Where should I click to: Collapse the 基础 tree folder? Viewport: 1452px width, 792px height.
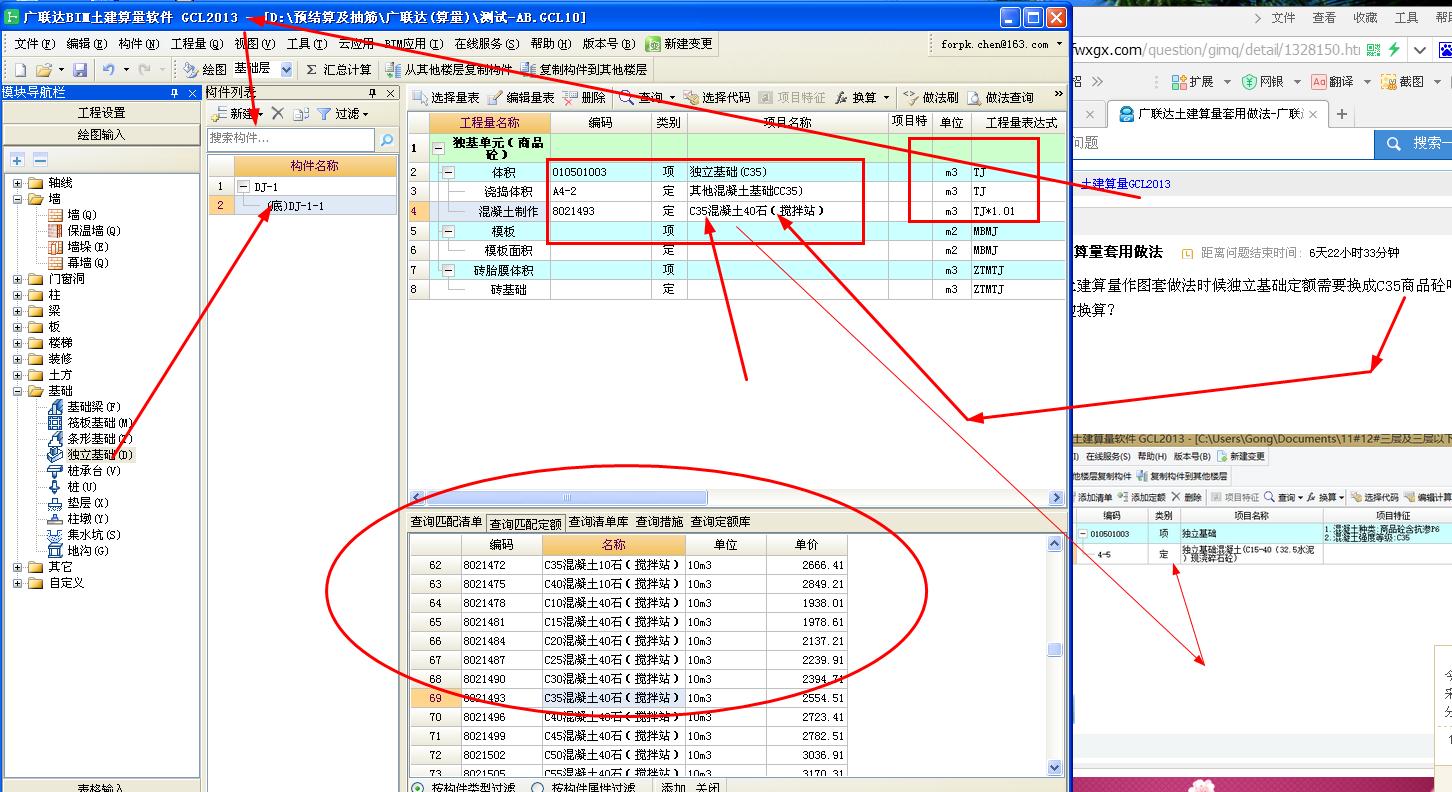coord(17,391)
